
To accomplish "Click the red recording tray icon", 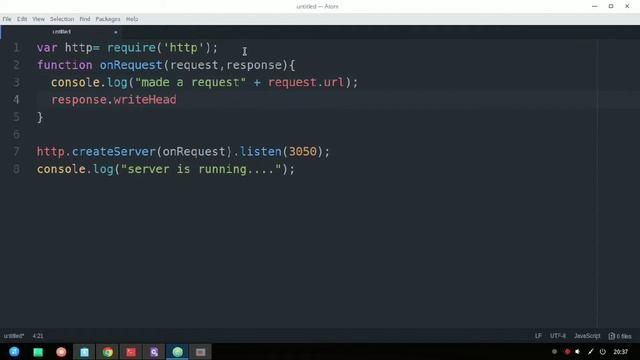I will click(x=567, y=352).
